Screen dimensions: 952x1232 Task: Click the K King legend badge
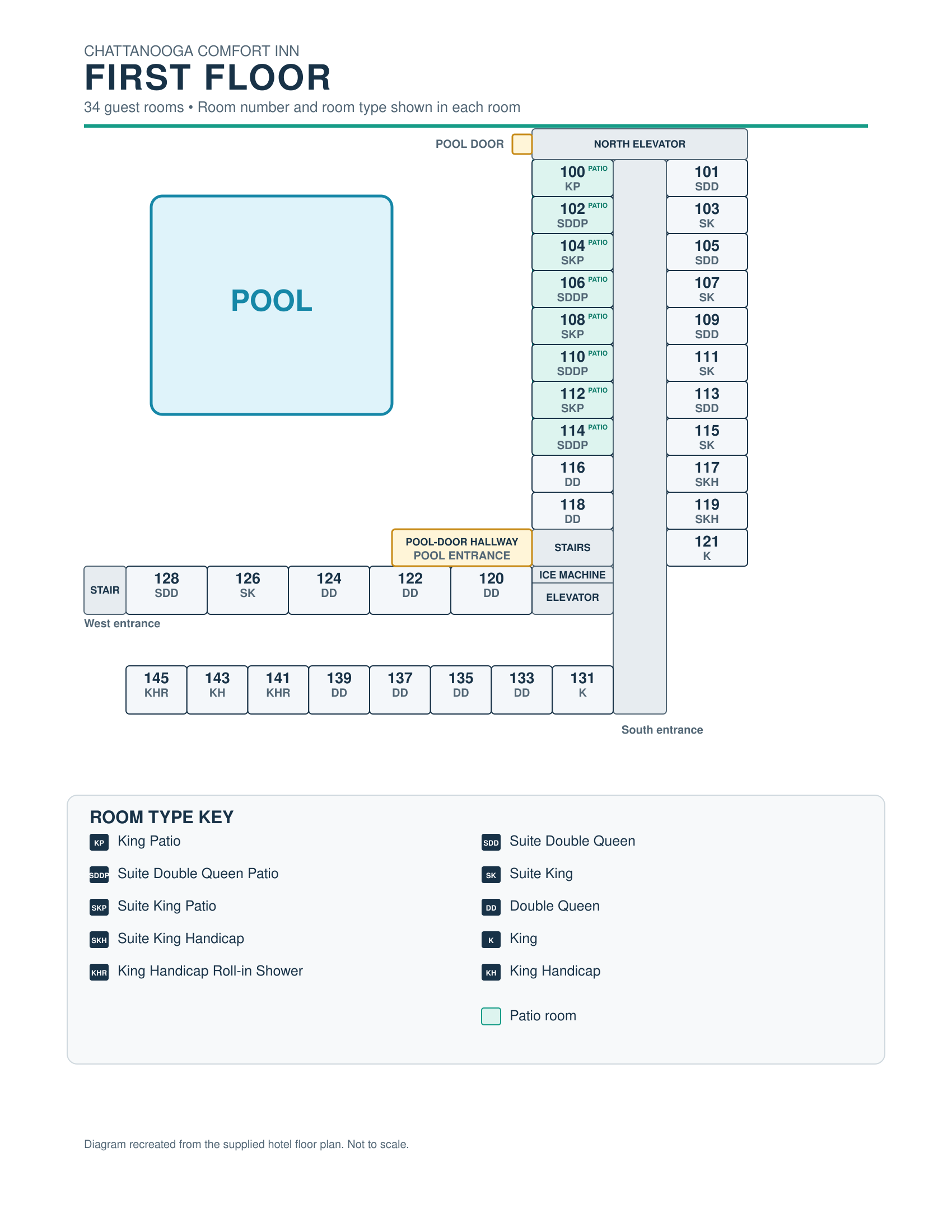coord(491,940)
